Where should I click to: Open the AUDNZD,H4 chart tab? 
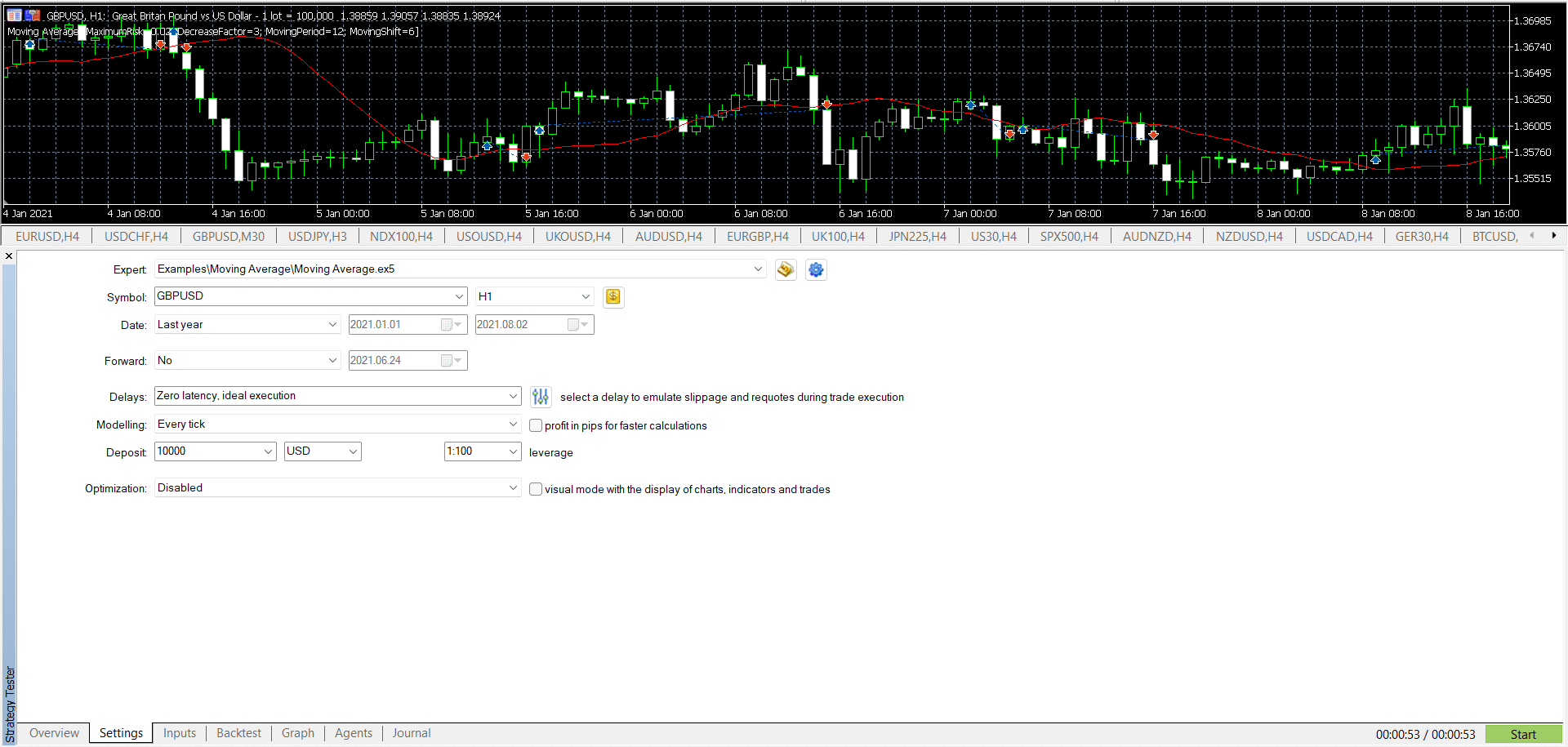pos(1157,237)
